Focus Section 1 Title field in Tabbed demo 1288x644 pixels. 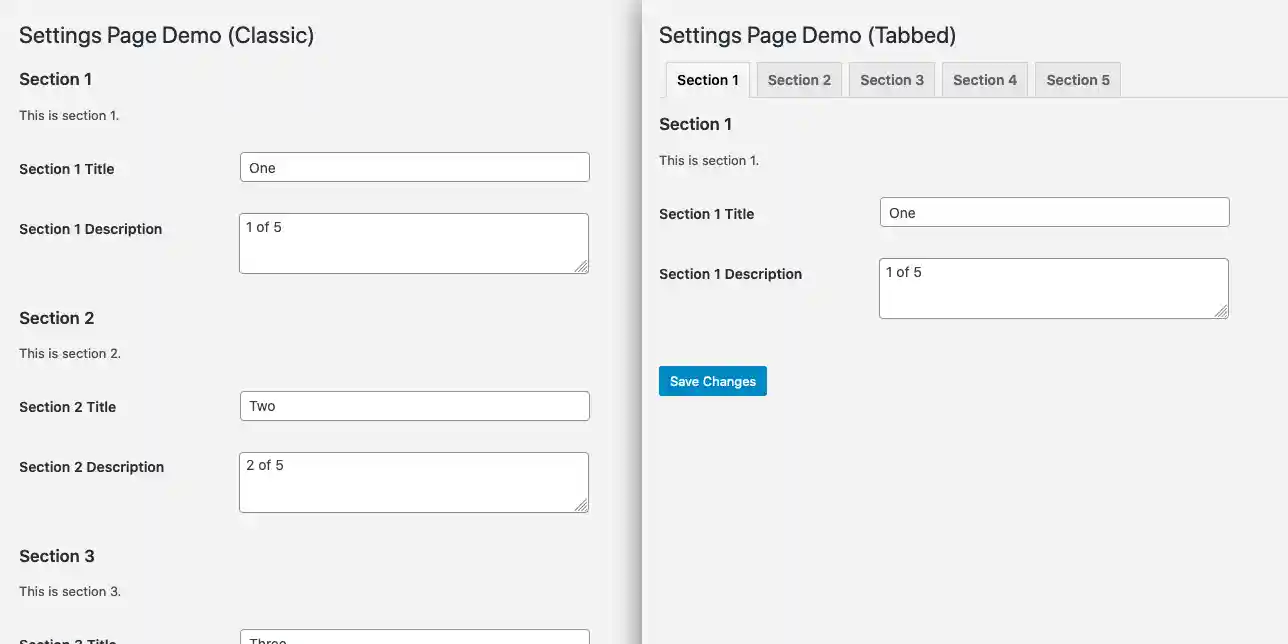click(x=1055, y=212)
